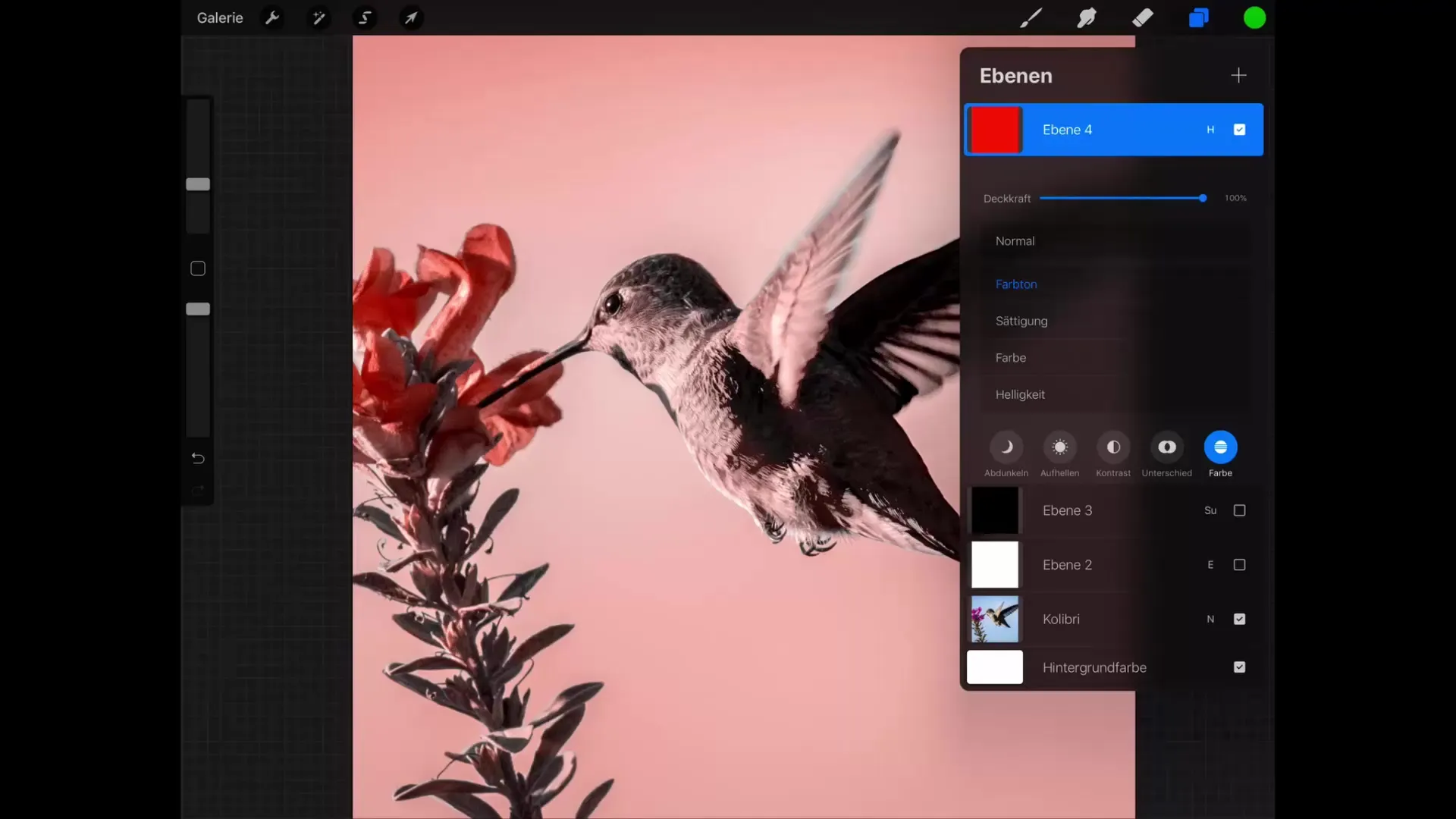
Task: Return to Galerie
Action: click(220, 17)
